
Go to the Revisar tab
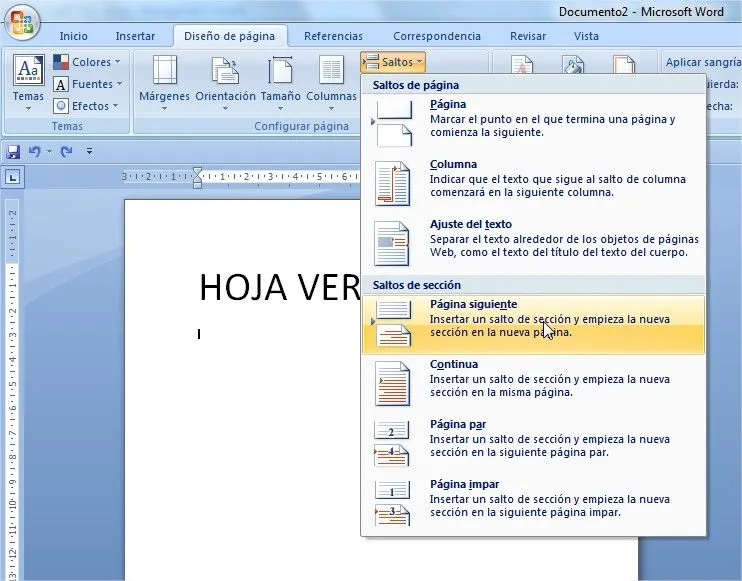pyautogui.click(x=528, y=36)
